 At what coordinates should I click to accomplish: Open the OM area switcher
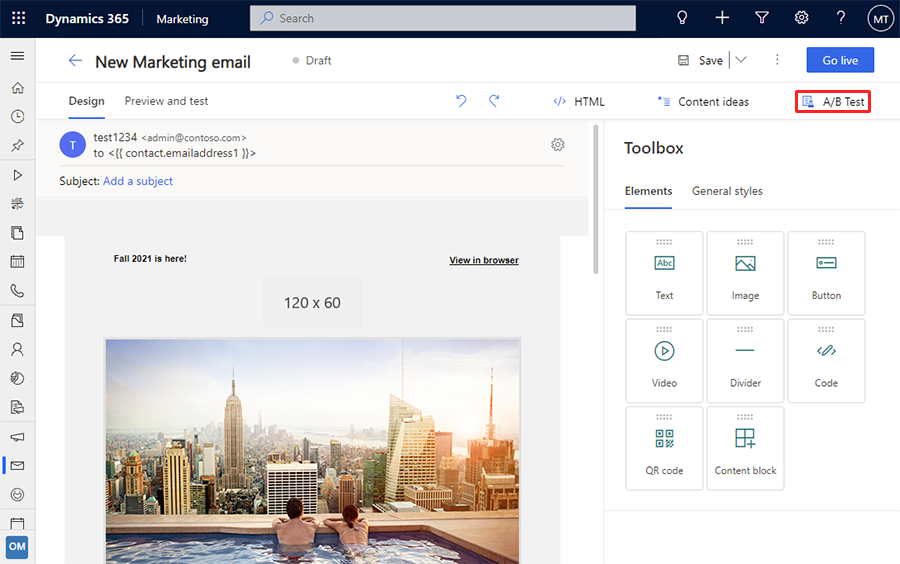click(x=17, y=546)
